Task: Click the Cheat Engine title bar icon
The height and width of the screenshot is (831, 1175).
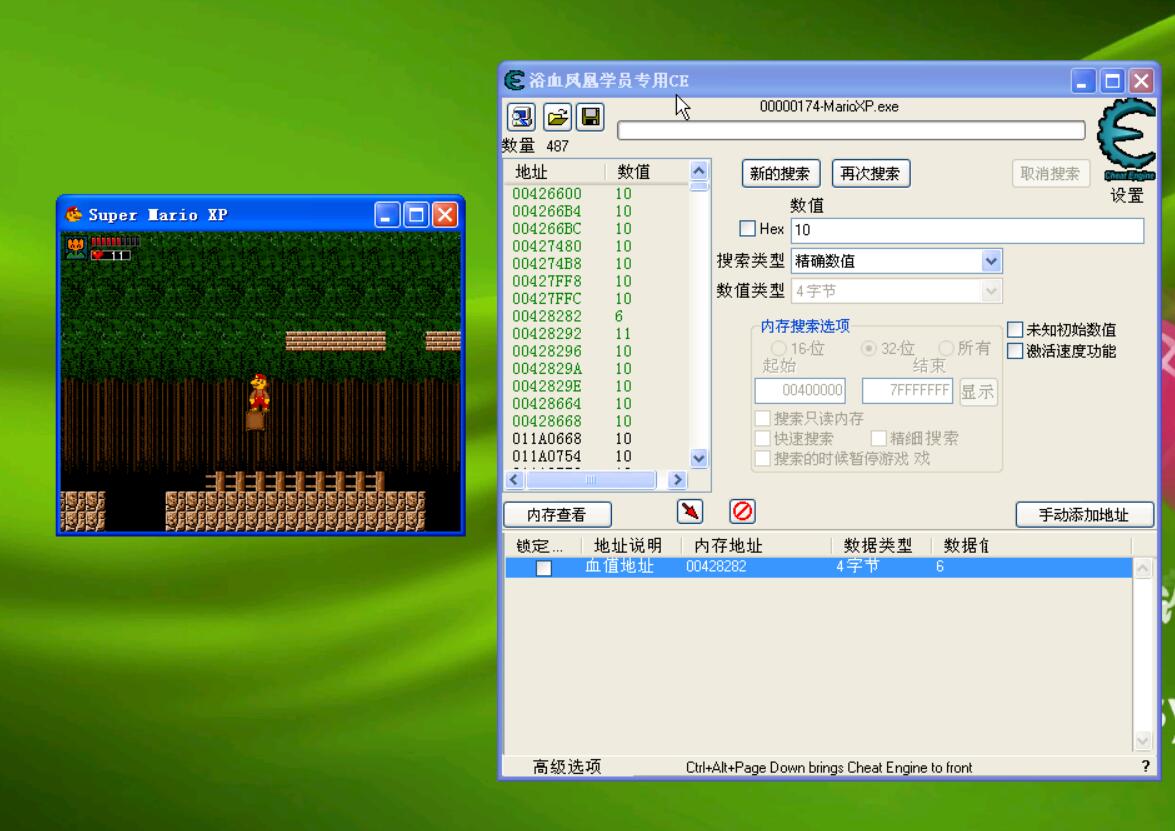Action: pos(515,81)
